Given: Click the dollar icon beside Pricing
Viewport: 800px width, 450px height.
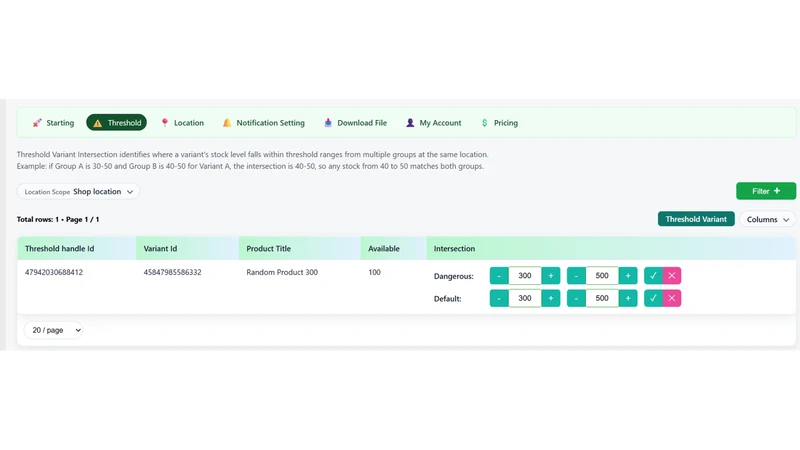Looking at the screenshot, I should click(485, 123).
